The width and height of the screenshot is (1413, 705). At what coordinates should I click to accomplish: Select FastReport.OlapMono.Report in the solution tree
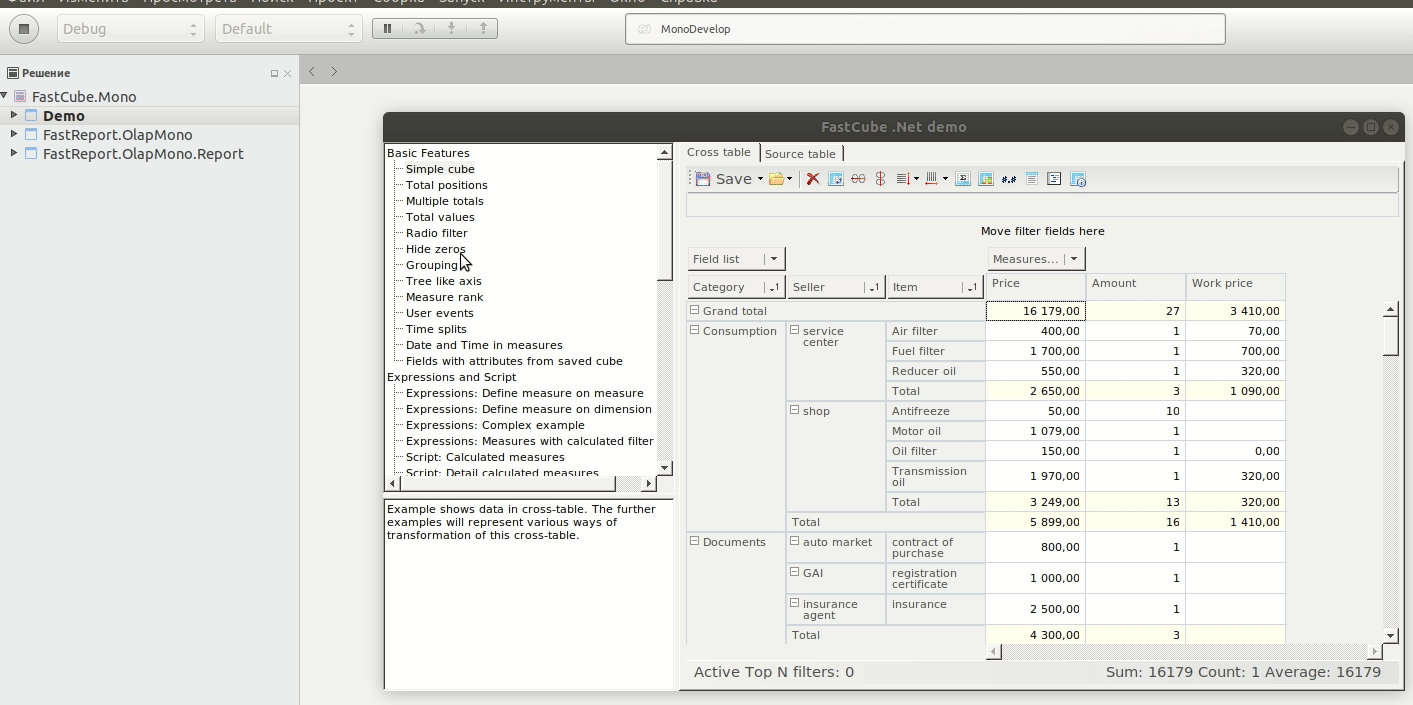(x=143, y=154)
